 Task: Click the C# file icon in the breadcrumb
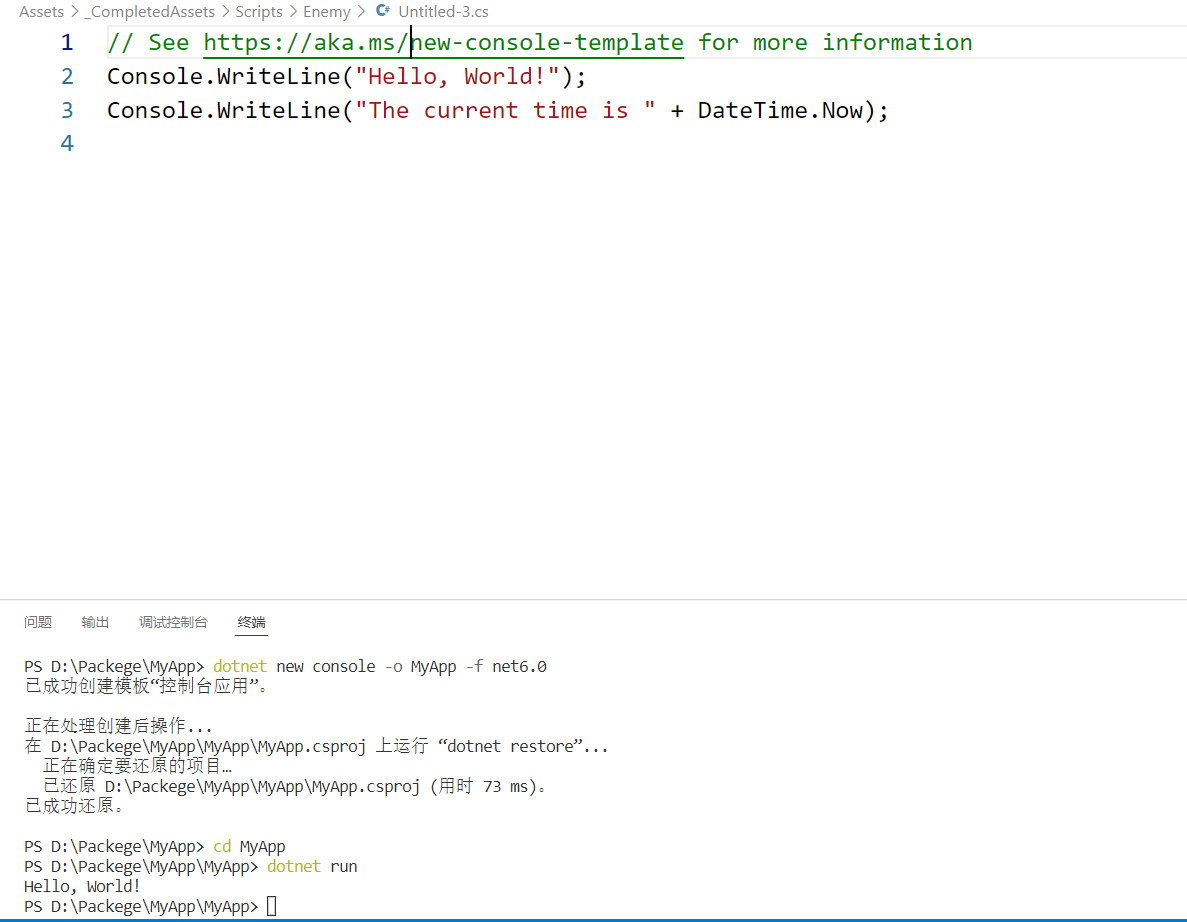tap(383, 11)
